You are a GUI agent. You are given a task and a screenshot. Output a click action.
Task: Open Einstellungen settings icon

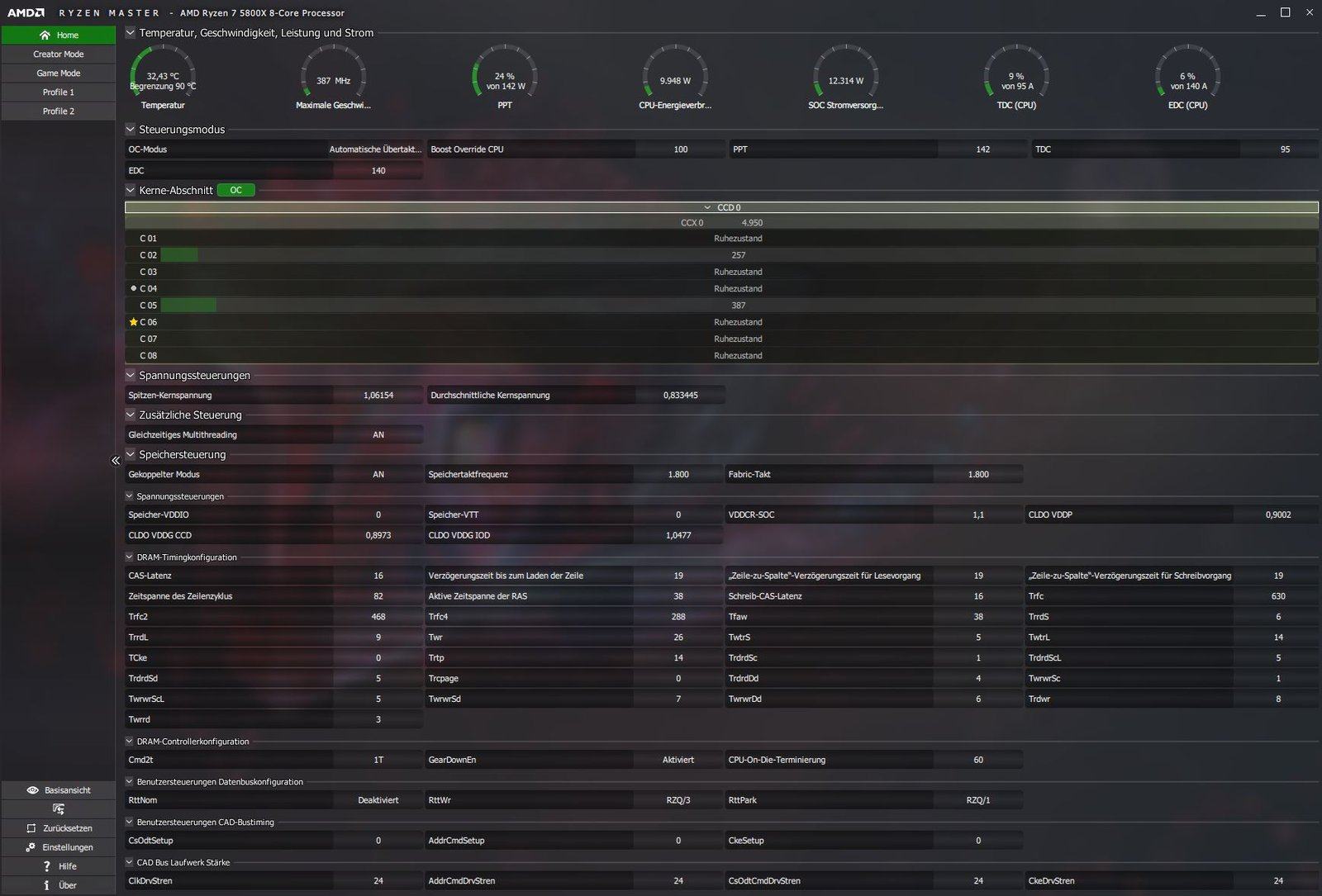[x=31, y=847]
